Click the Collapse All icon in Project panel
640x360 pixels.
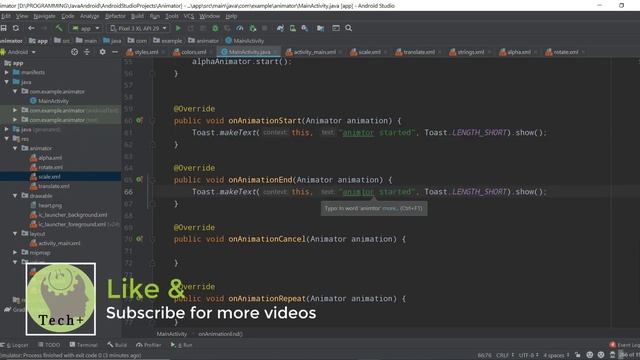click(x=87, y=52)
